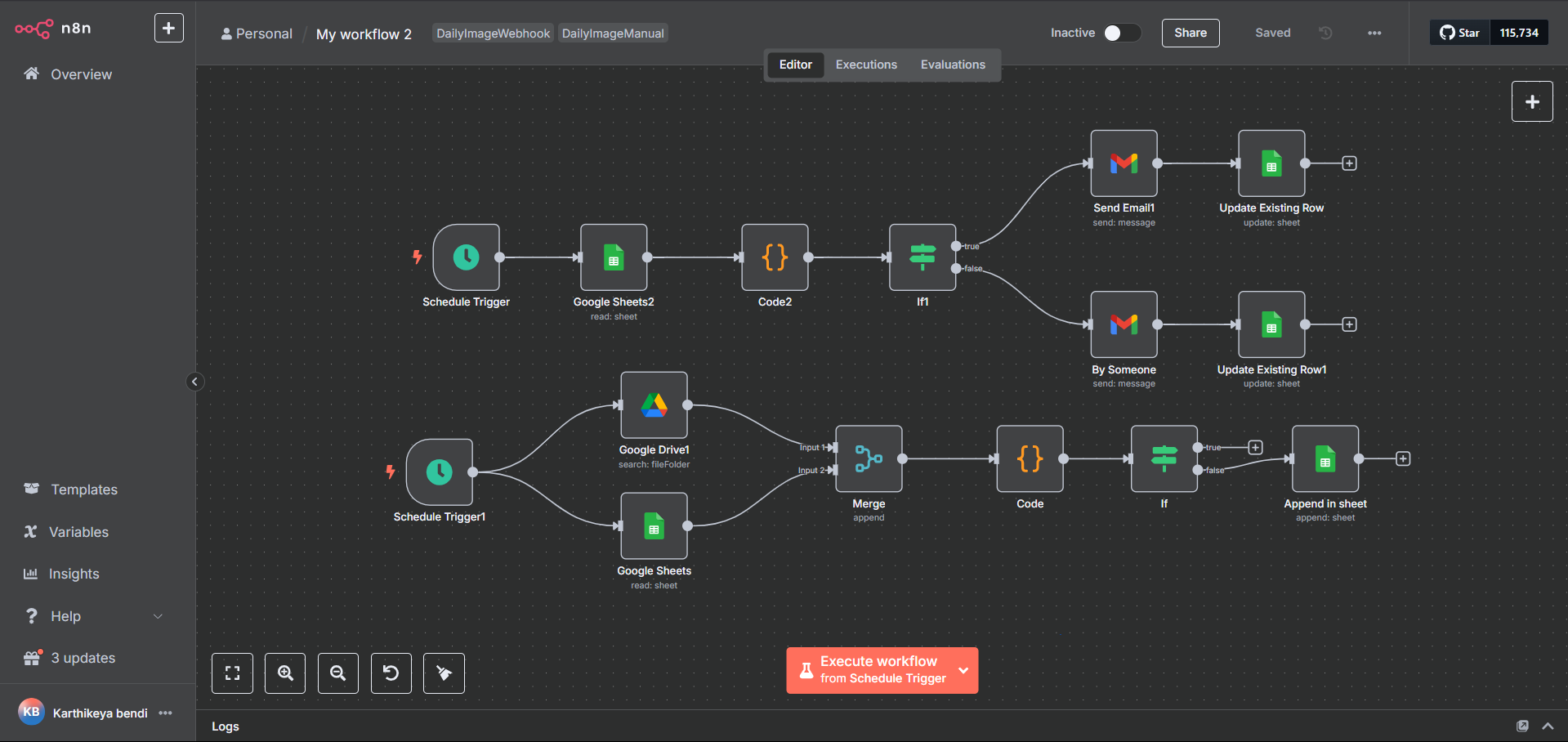Zoom in on the workflow canvas
The image size is (1568, 742).
coord(285,673)
